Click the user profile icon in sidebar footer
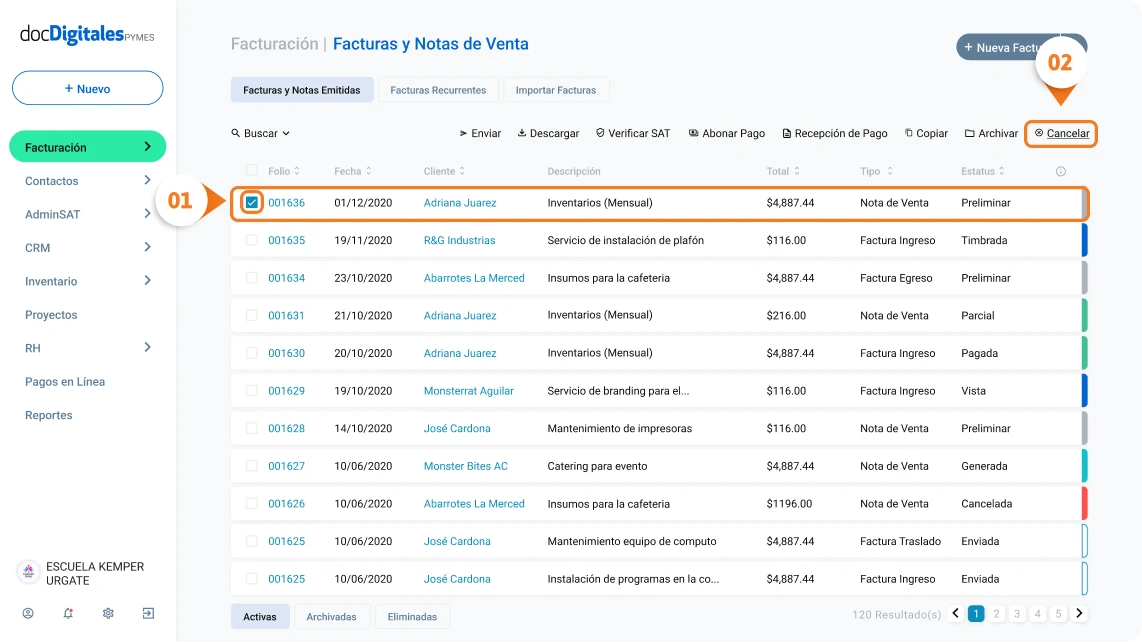 click(x=28, y=614)
